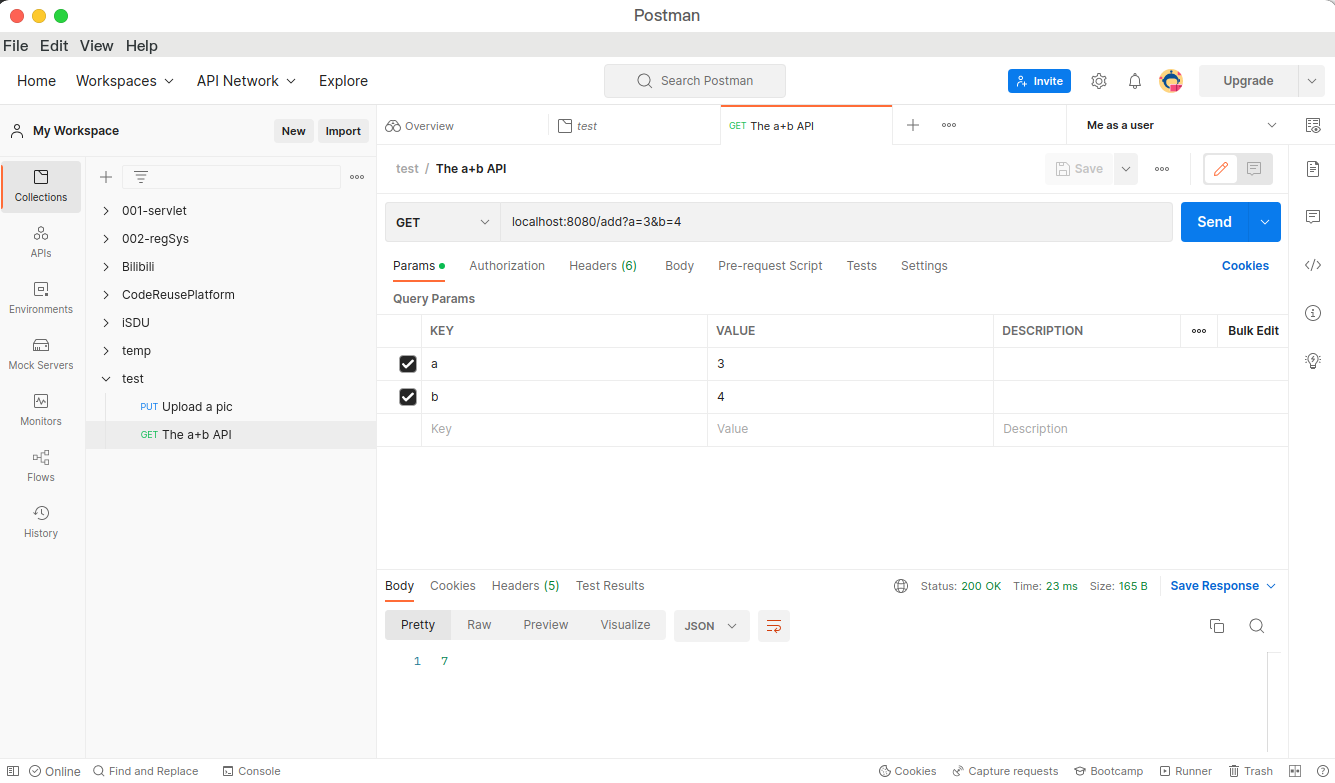Click the New button
This screenshot has height=783, width=1335.
[x=293, y=131]
